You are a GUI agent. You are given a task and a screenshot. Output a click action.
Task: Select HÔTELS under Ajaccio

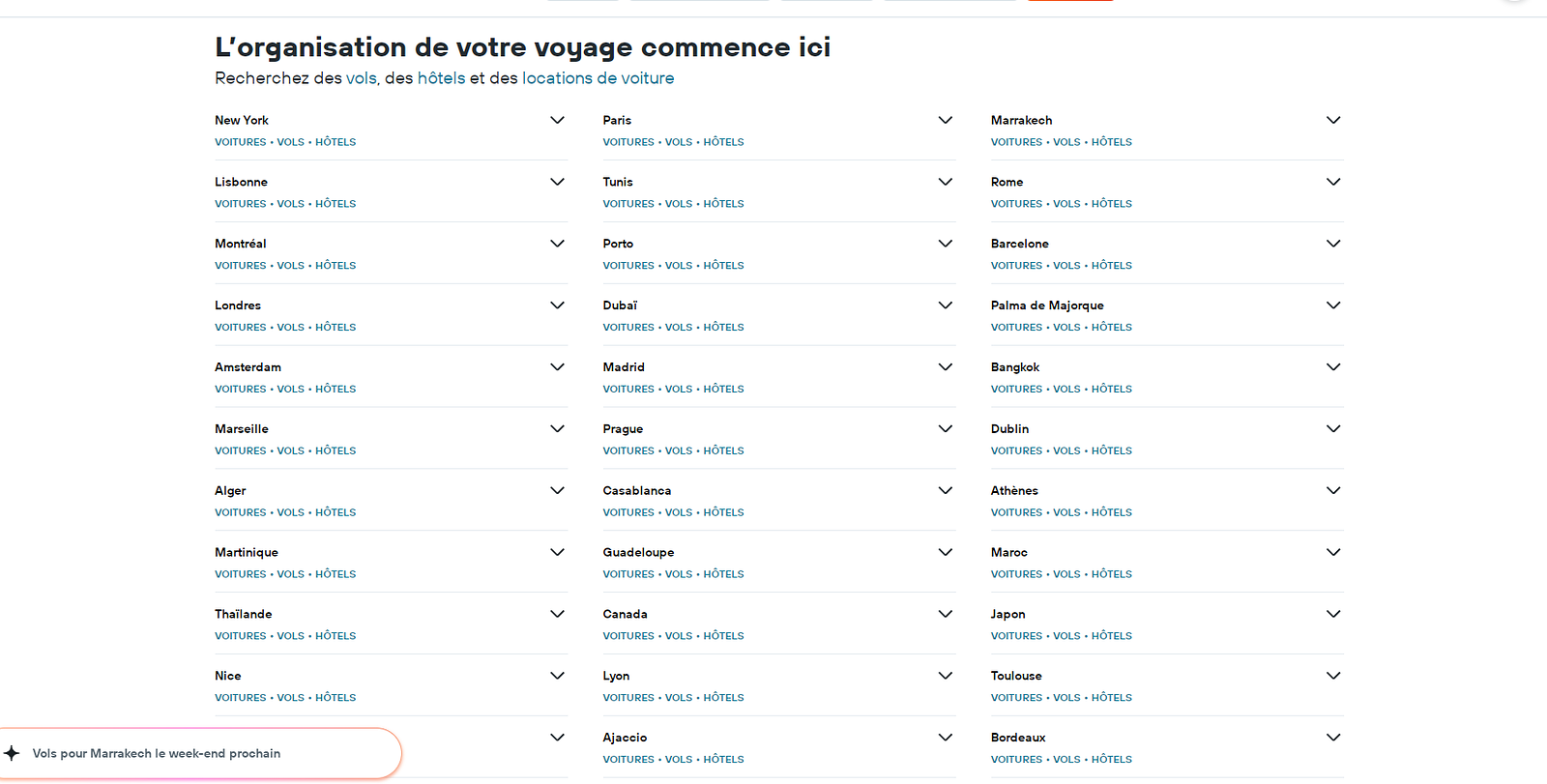[x=724, y=760]
